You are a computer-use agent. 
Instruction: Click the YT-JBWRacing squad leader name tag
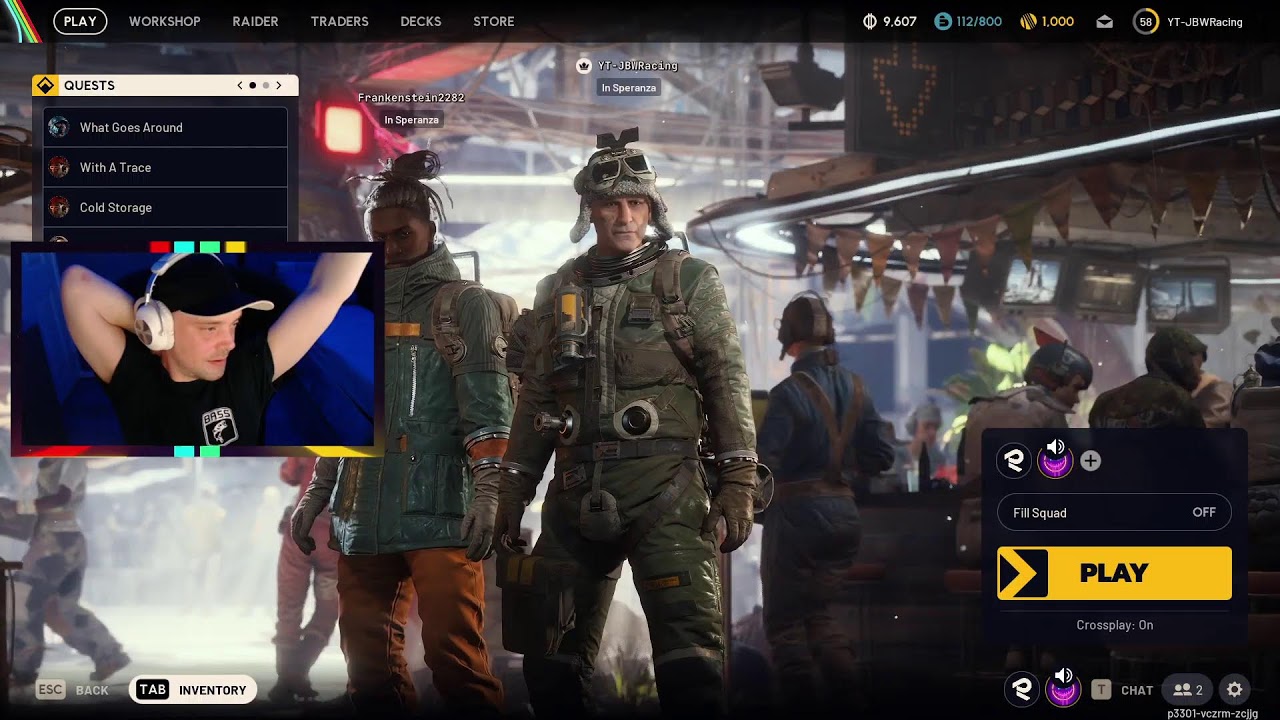638,66
